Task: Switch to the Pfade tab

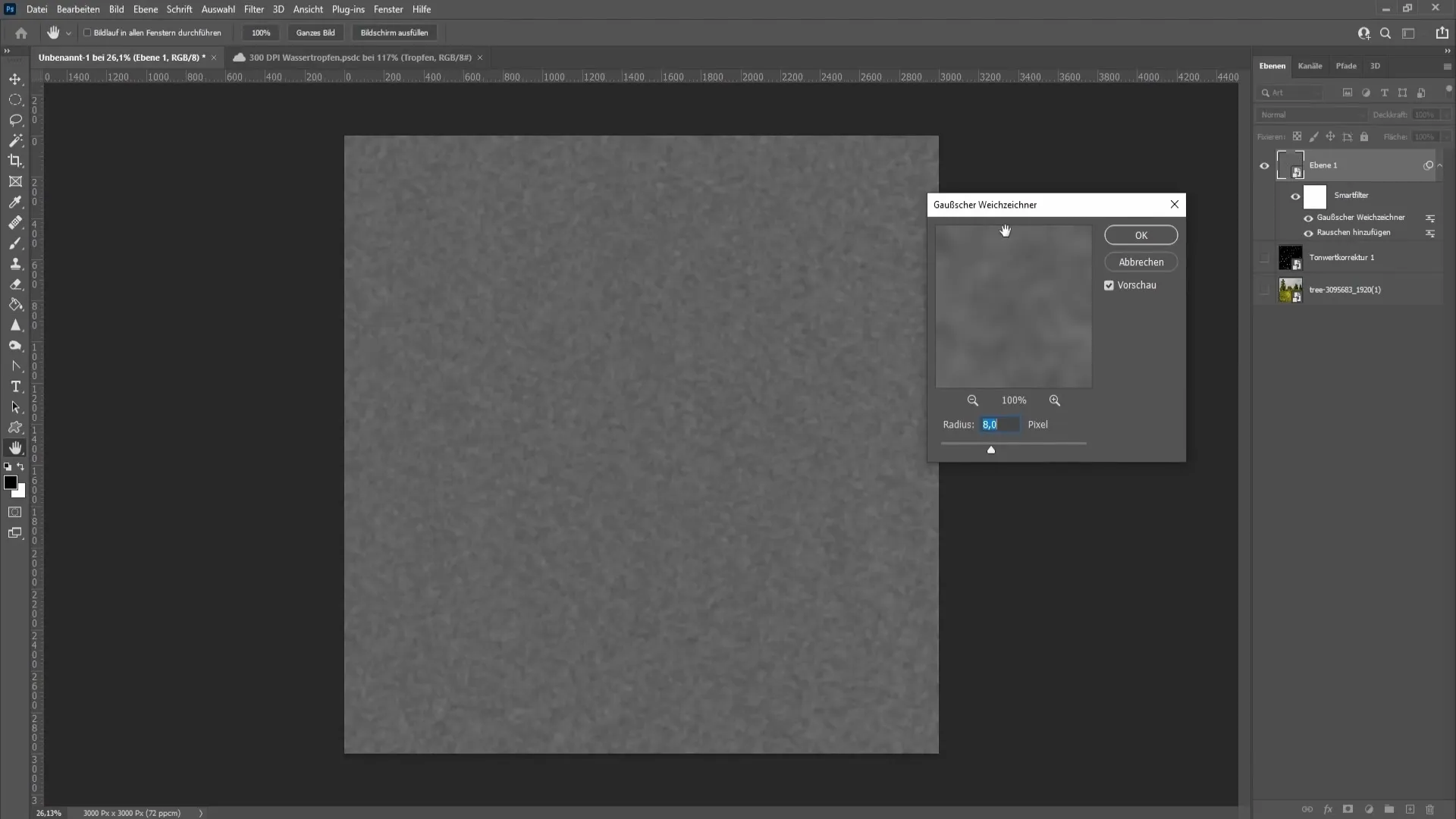Action: [1346, 66]
